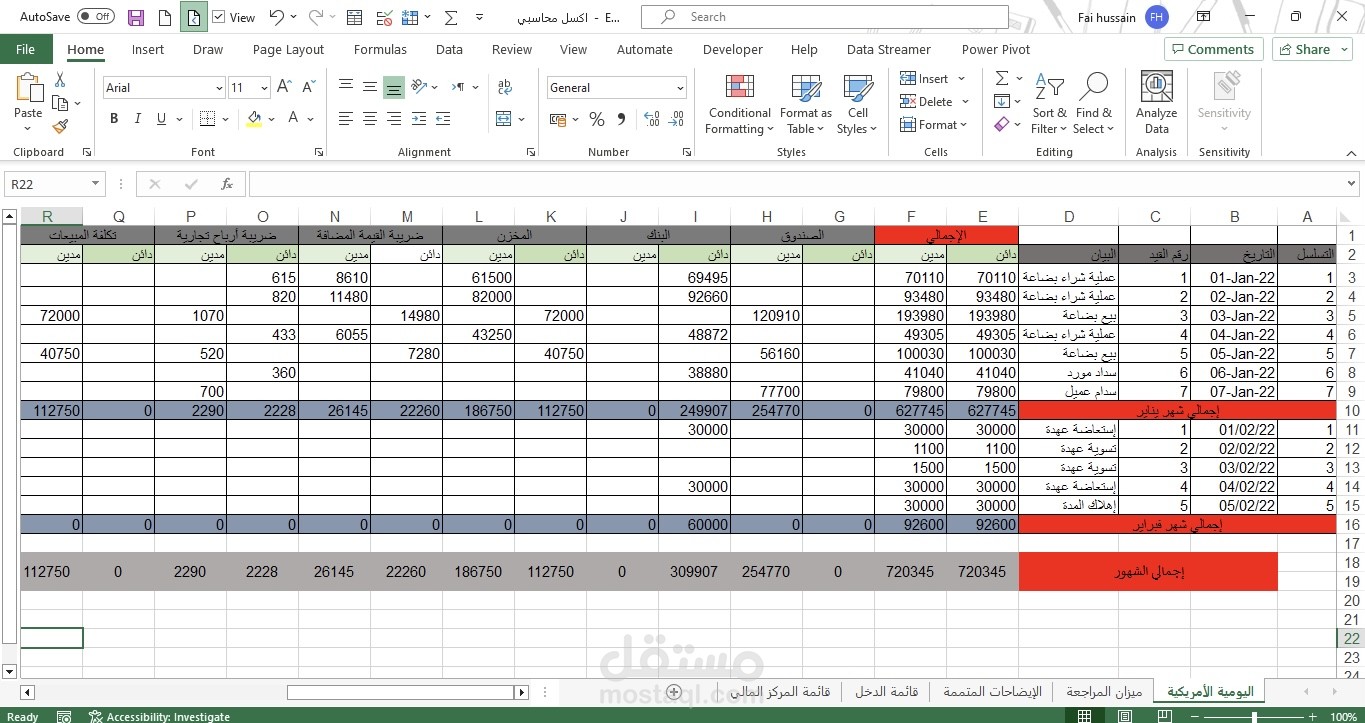Image resolution: width=1365 pixels, height=723 pixels.
Task: Expand the Format as Table menu
Action: click(x=805, y=104)
